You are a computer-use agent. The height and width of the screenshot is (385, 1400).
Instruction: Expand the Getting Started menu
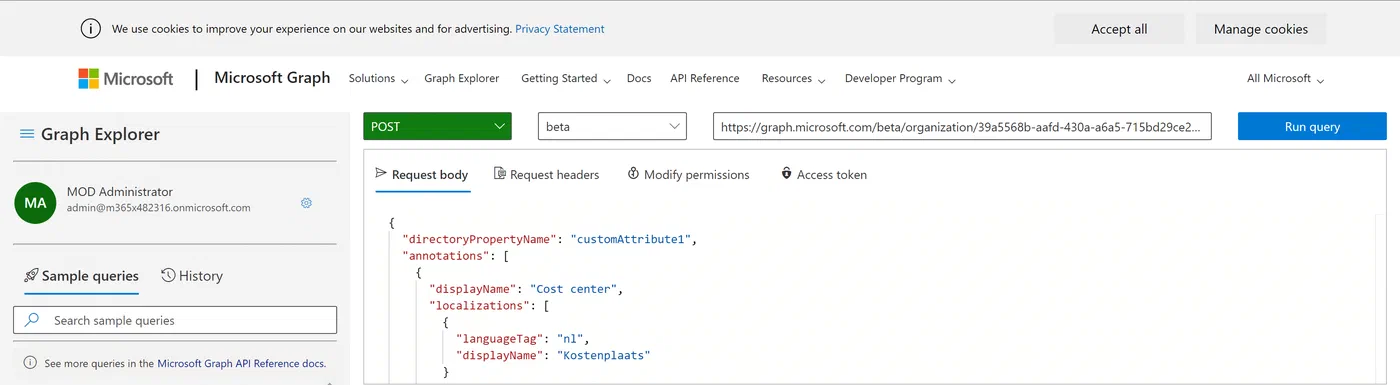pos(566,79)
